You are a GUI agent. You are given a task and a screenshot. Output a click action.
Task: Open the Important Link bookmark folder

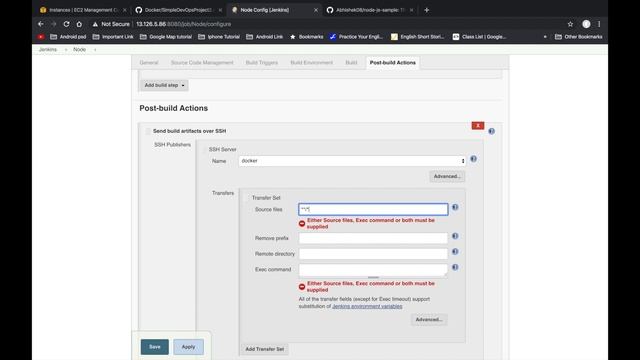(x=113, y=37)
